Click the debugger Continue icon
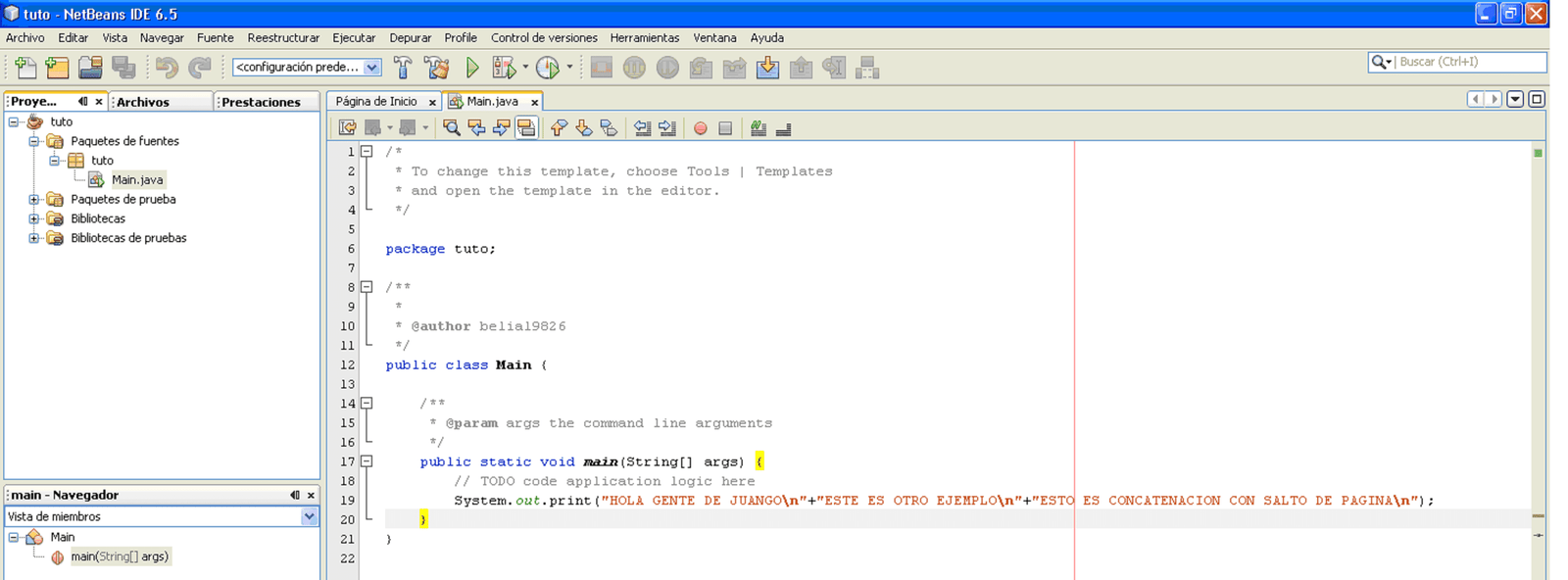1568x580 pixels. [668, 68]
